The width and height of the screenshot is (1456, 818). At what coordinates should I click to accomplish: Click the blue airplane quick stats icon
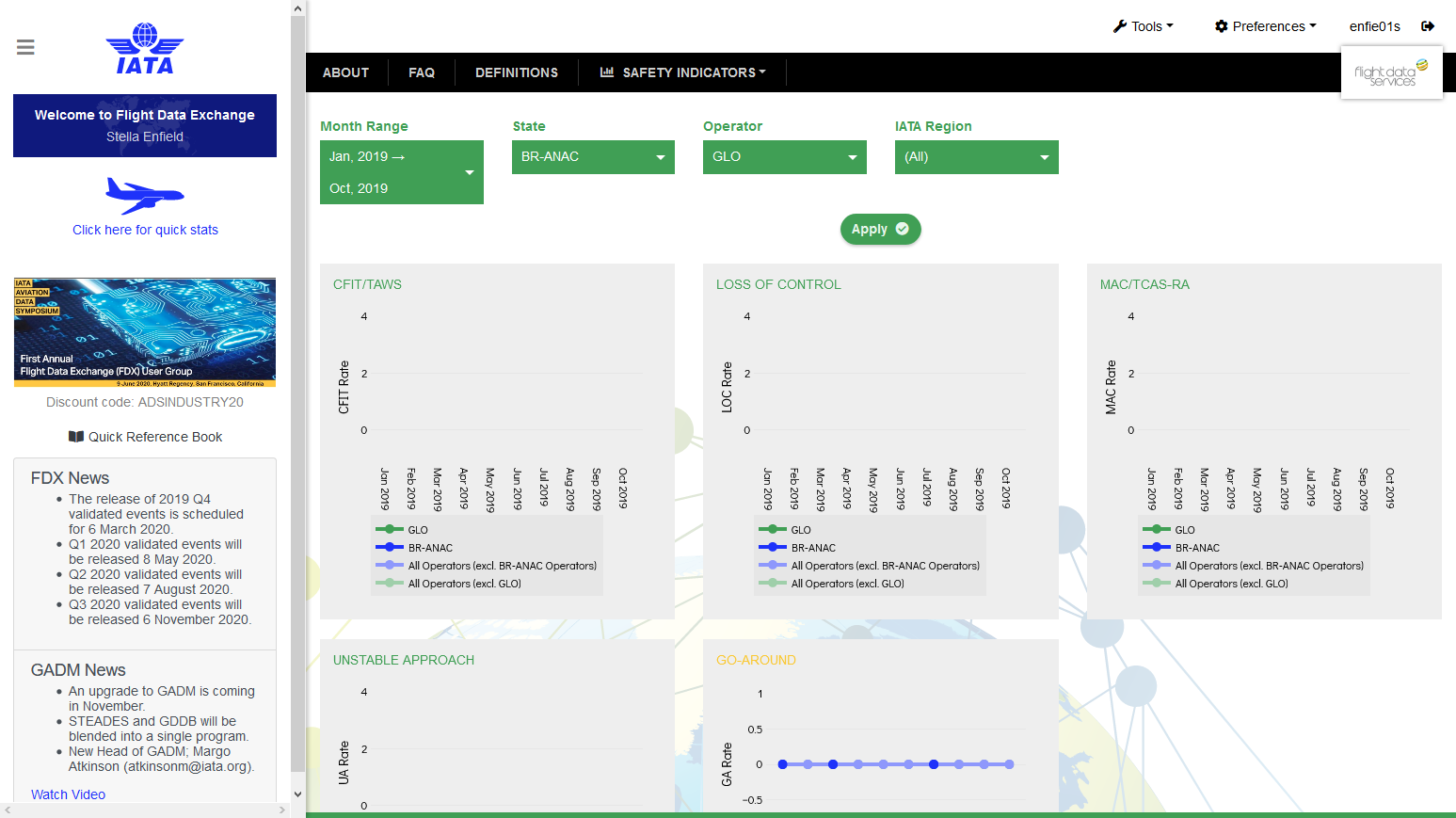pos(145,196)
